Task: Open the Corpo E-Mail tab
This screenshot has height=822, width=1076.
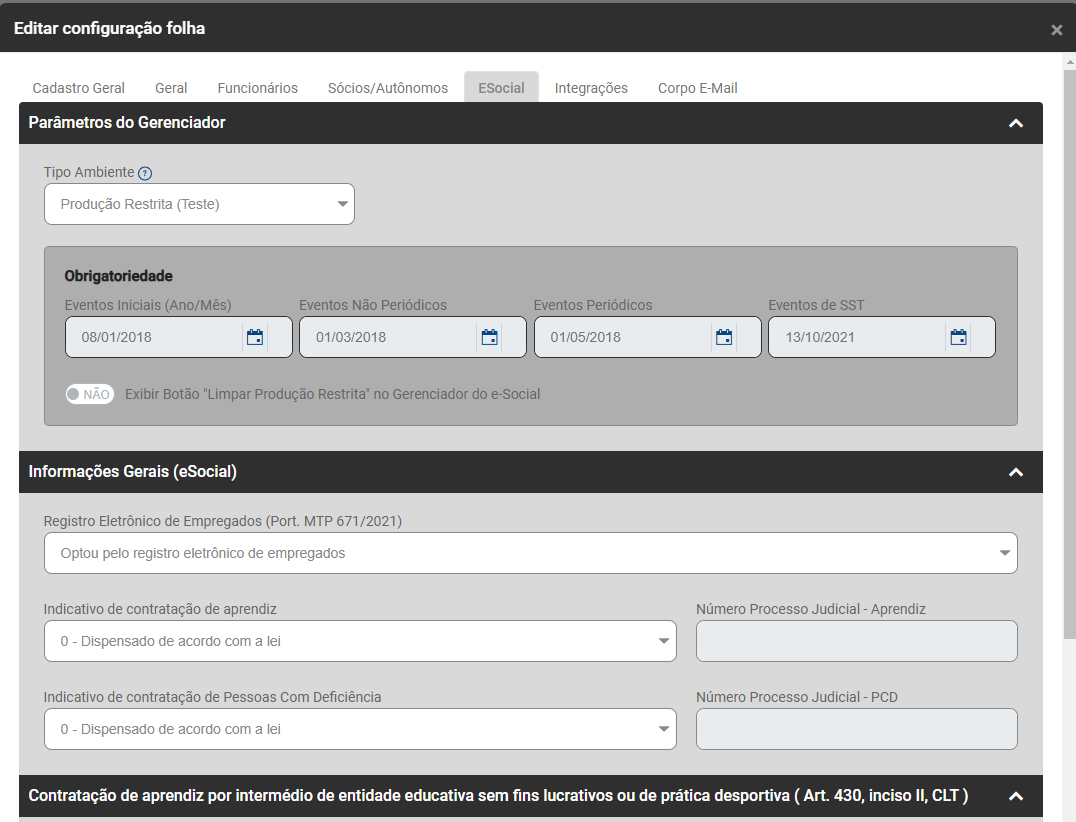Action: click(697, 88)
